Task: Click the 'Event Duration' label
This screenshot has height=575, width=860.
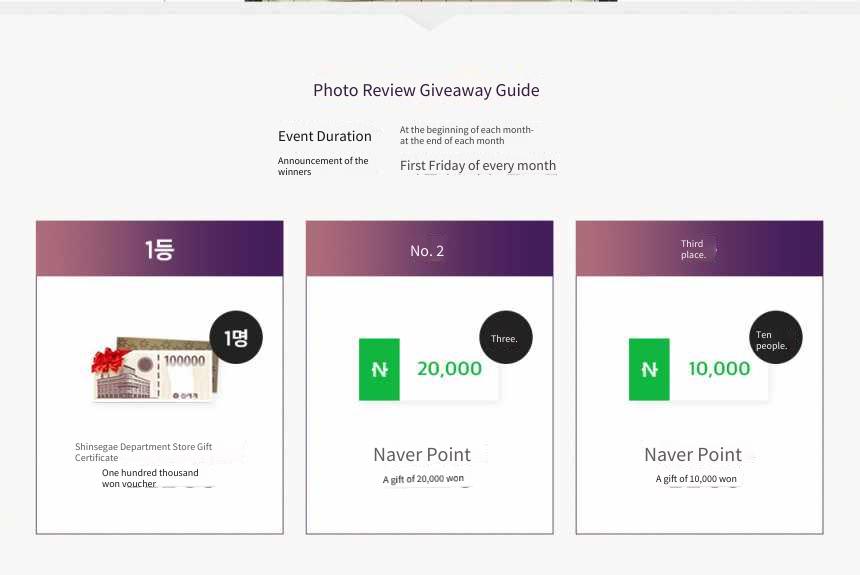Action: pyautogui.click(x=325, y=136)
